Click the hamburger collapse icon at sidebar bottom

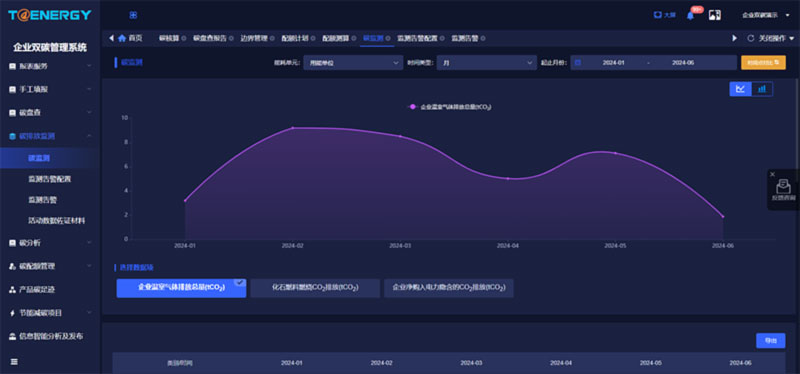tap(14, 362)
